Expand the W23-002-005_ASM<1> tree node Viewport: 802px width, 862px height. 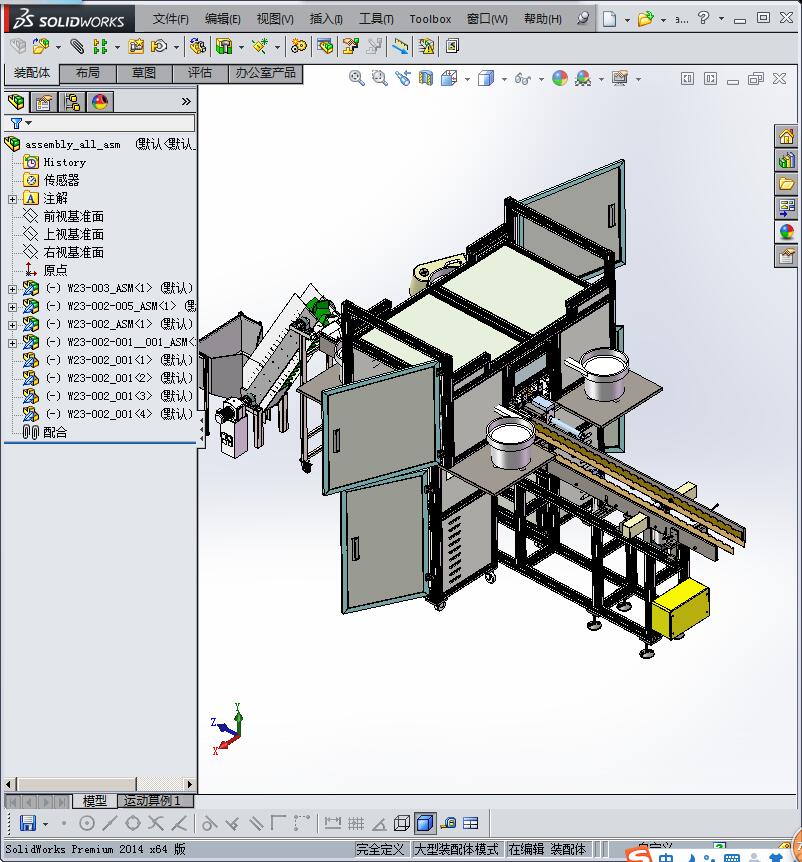(x=12, y=307)
